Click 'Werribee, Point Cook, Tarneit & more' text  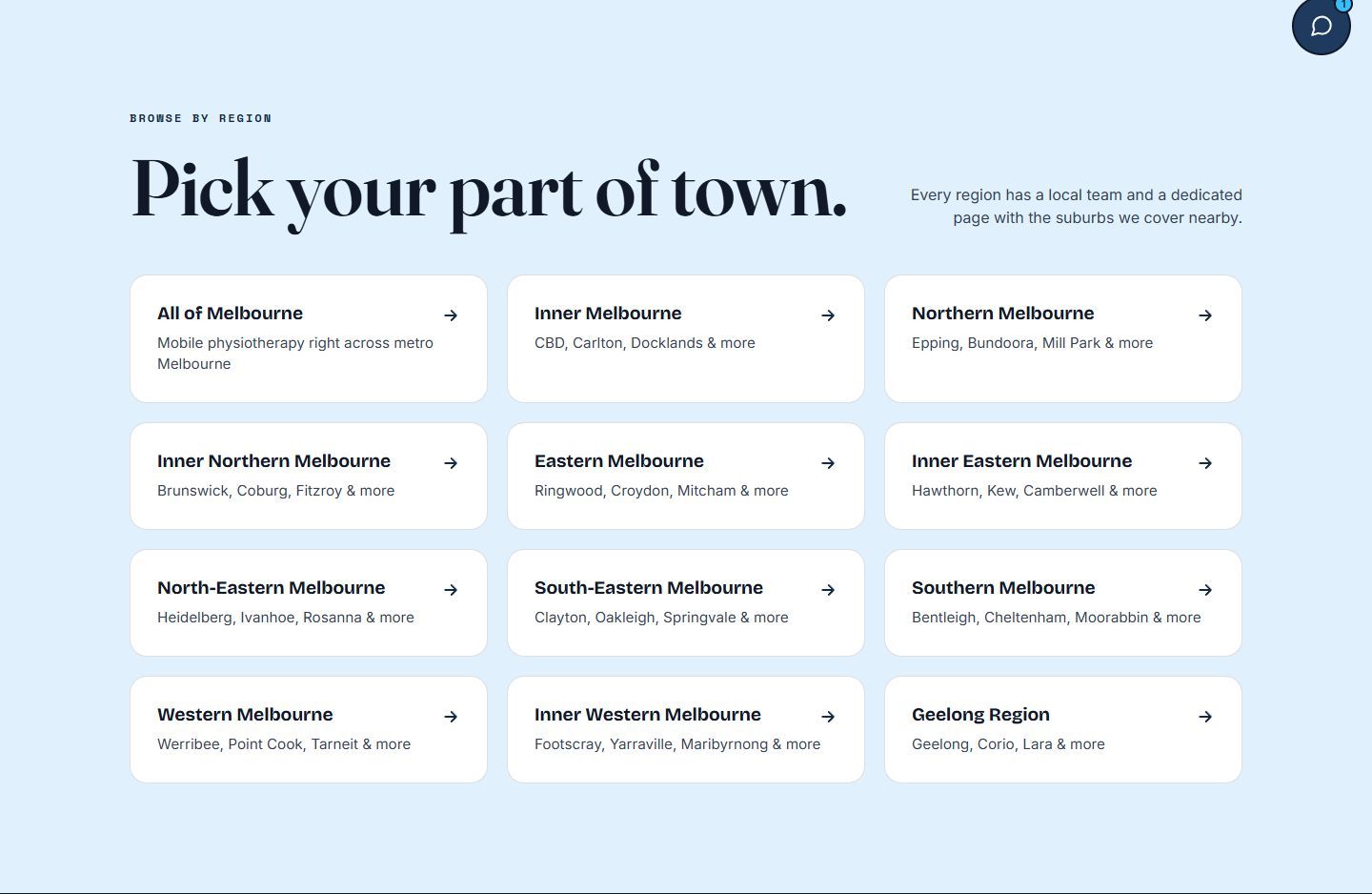click(284, 744)
